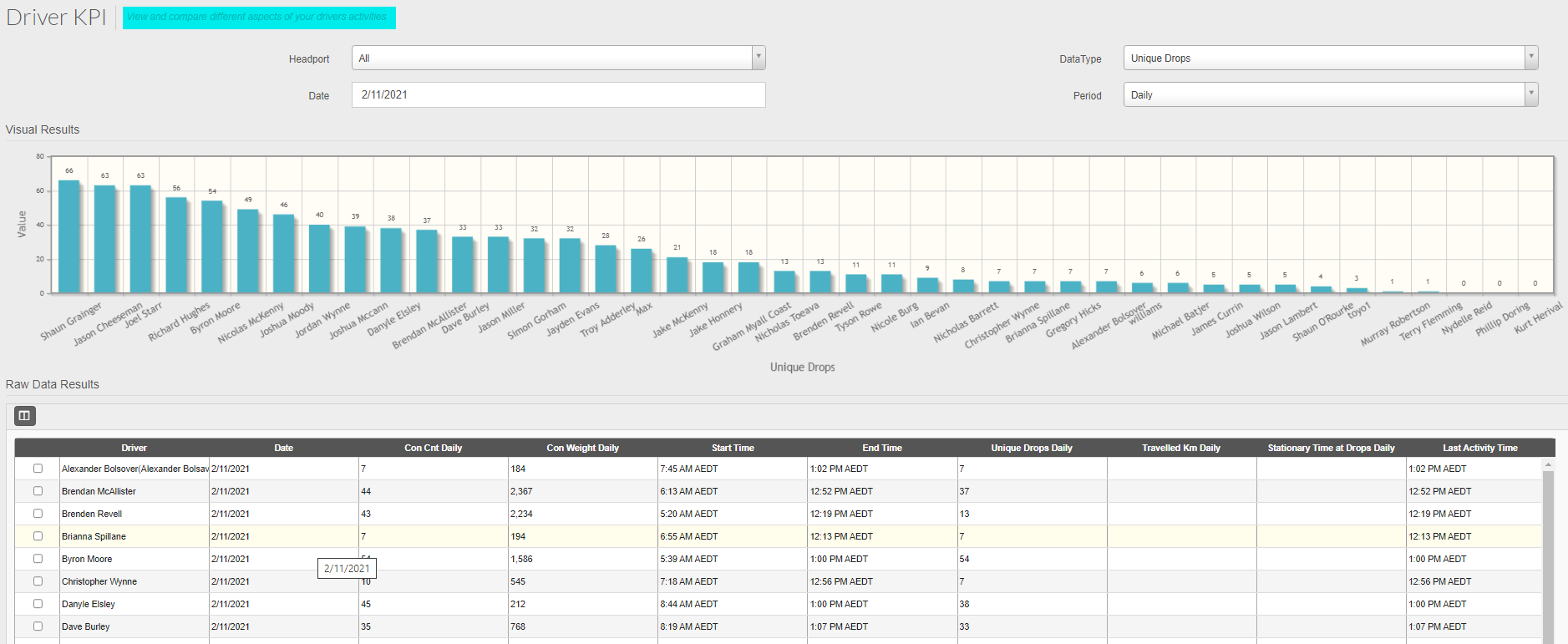Screen dimensions: 1568x644
Task: Open the Period dropdown arrow
Action: [1531, 94]
